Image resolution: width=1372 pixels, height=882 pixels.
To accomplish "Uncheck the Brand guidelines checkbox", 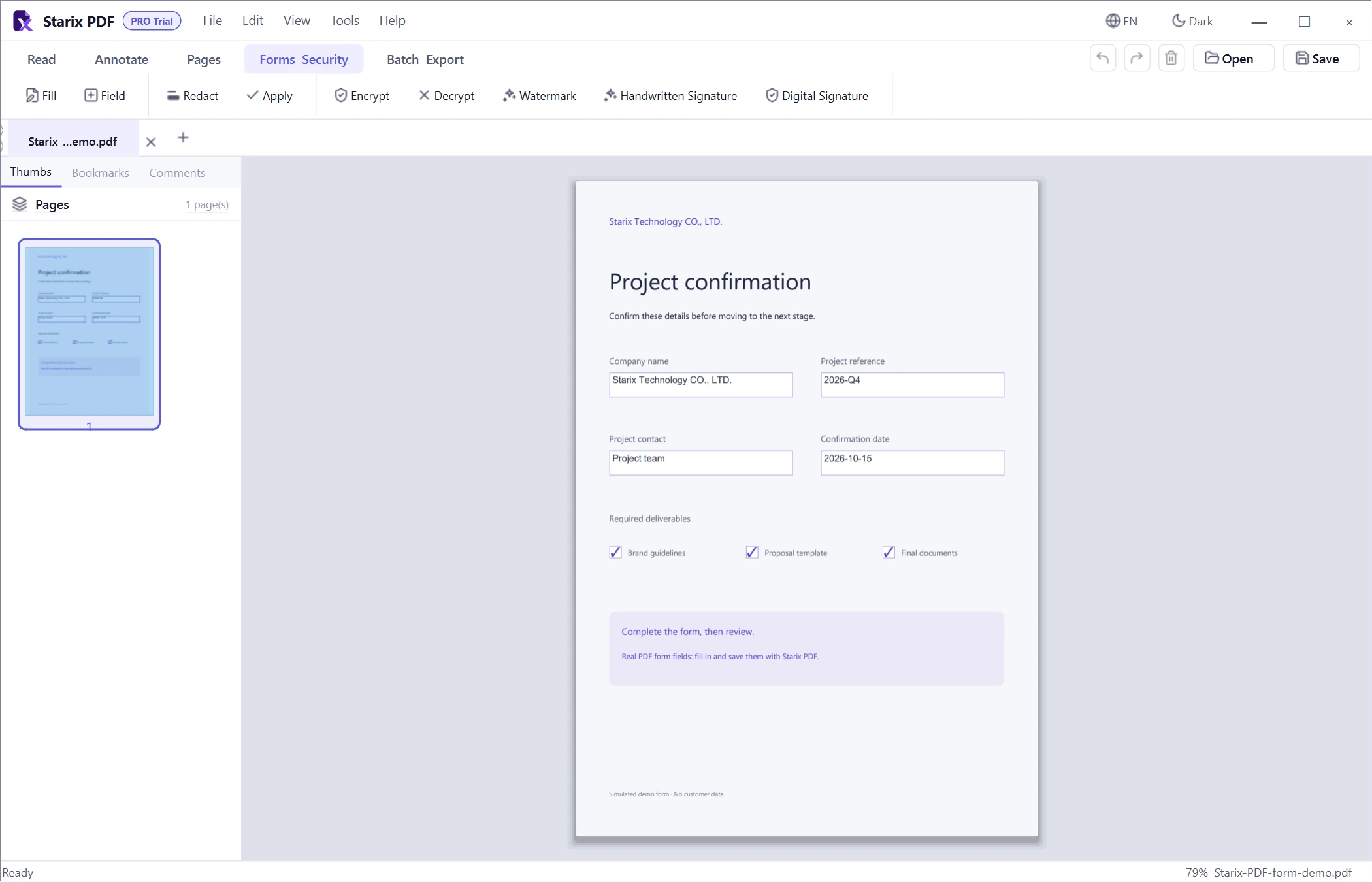I will coord(615,553).
